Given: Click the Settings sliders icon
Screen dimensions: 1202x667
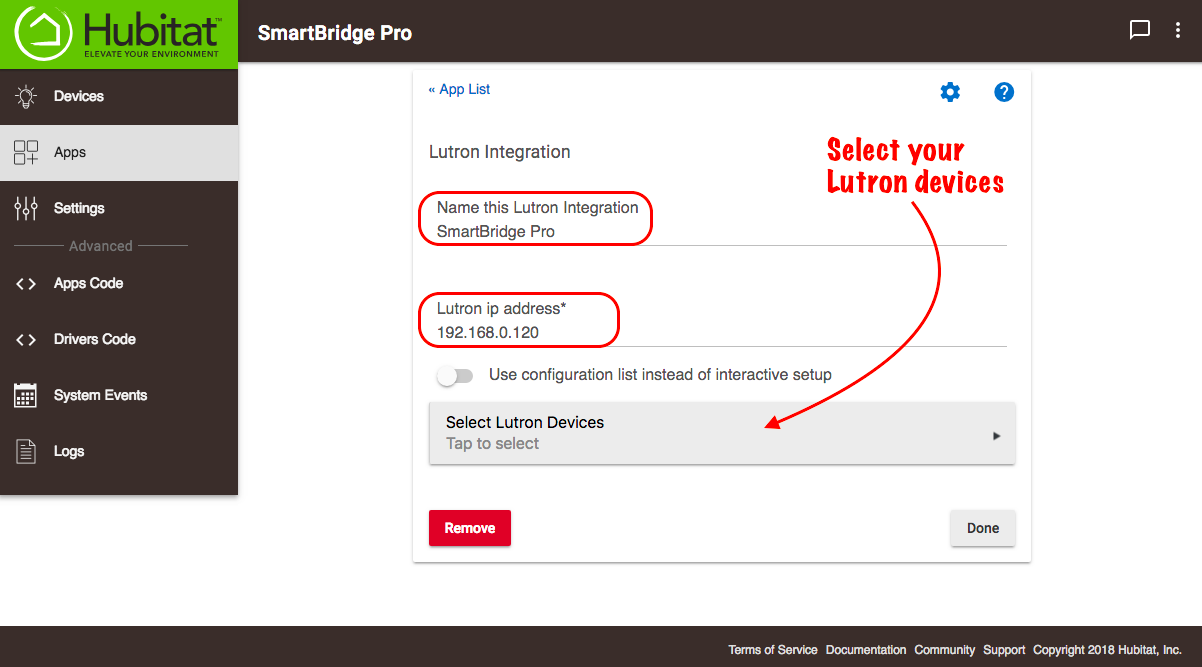Looking at the screenshot, I should pos(26,208).
